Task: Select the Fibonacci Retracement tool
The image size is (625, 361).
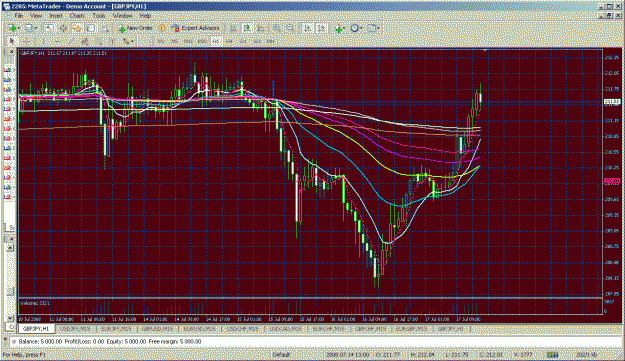Action: pos(98,41)
